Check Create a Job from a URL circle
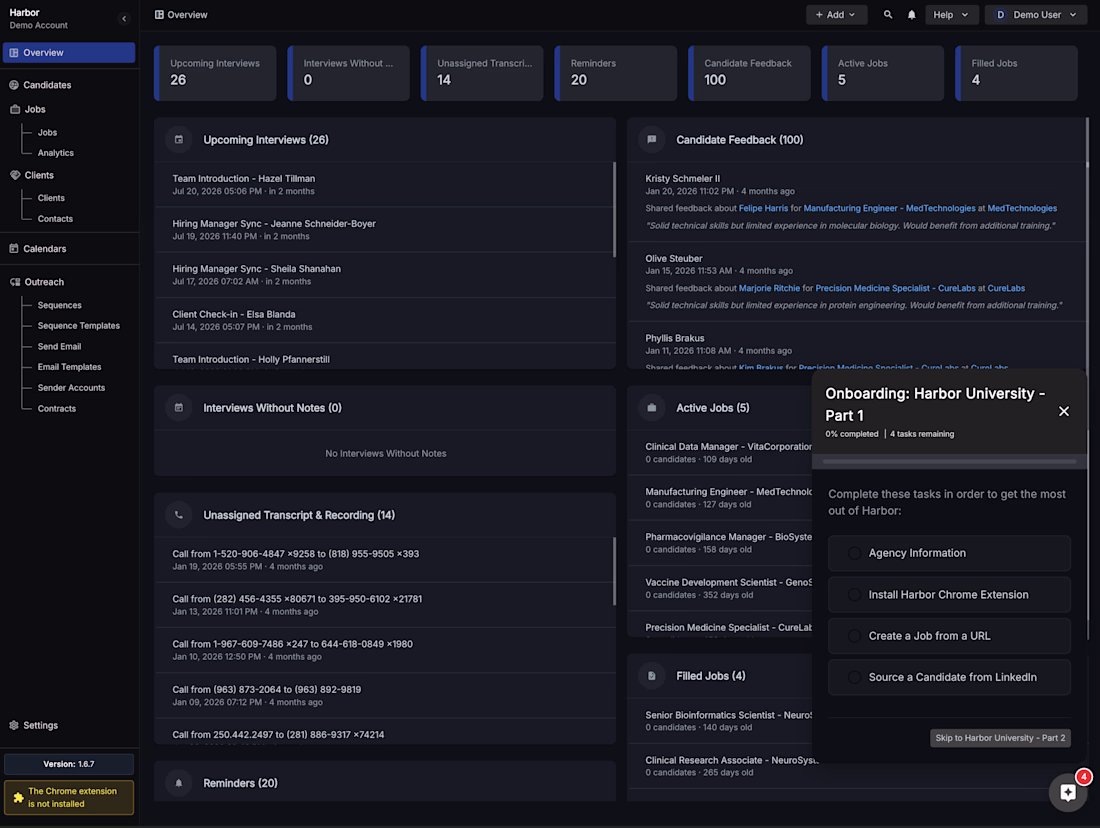The image size is (1100, 828). tap(854, 636)
